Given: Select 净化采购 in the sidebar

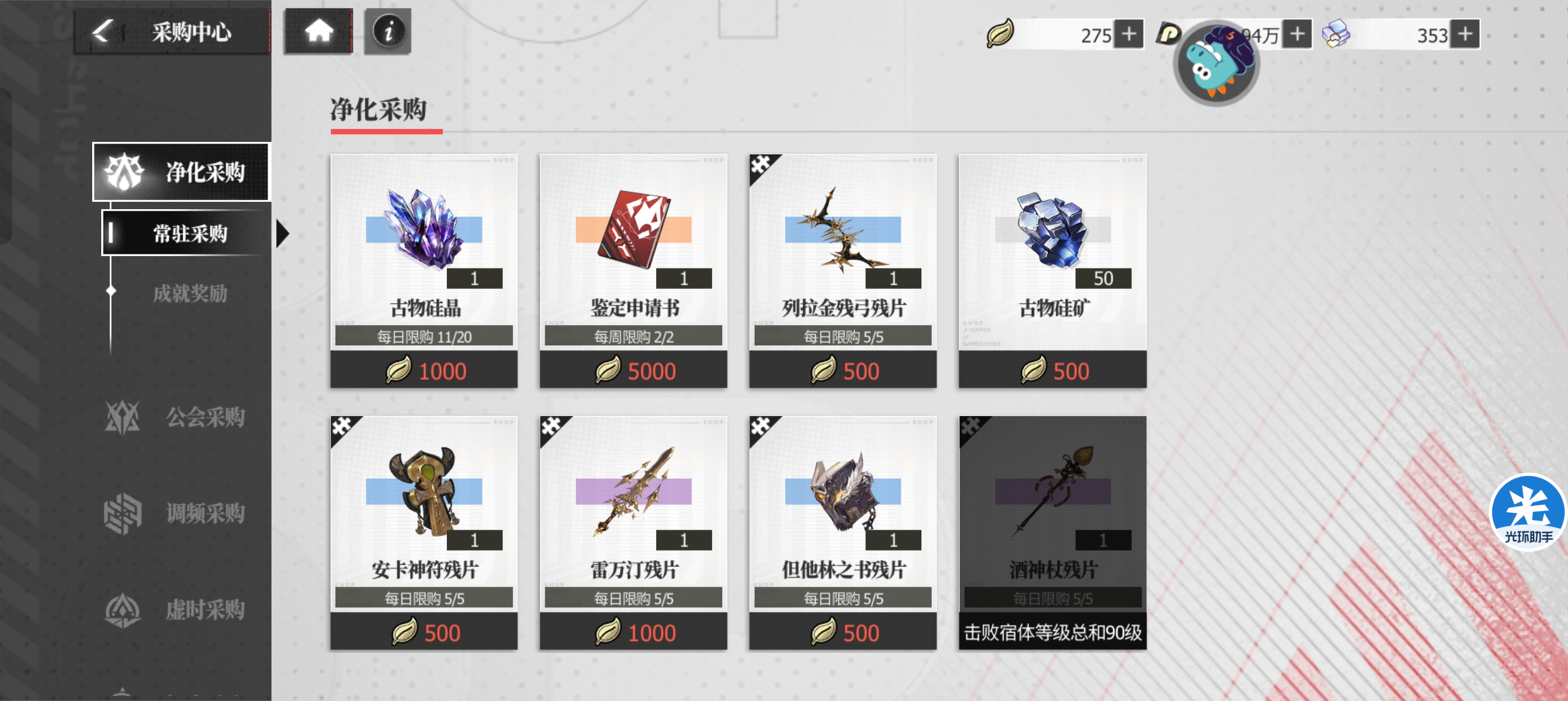Looking at the screenshot, I should (181, 172).
